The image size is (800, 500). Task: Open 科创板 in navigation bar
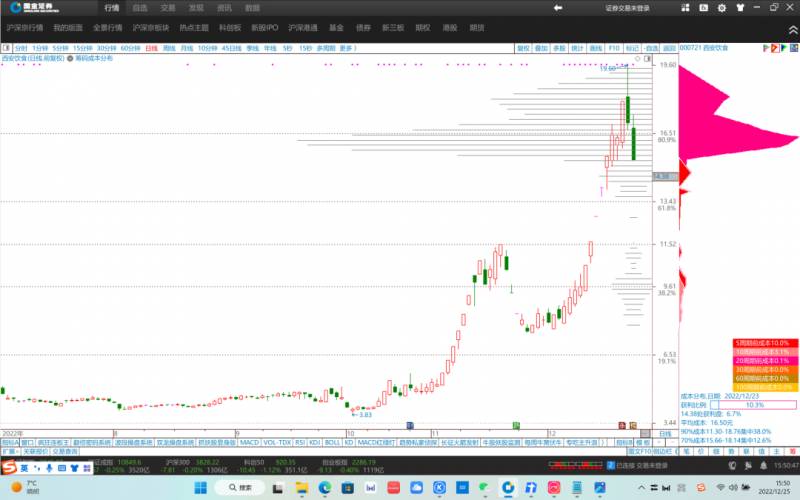230,28
